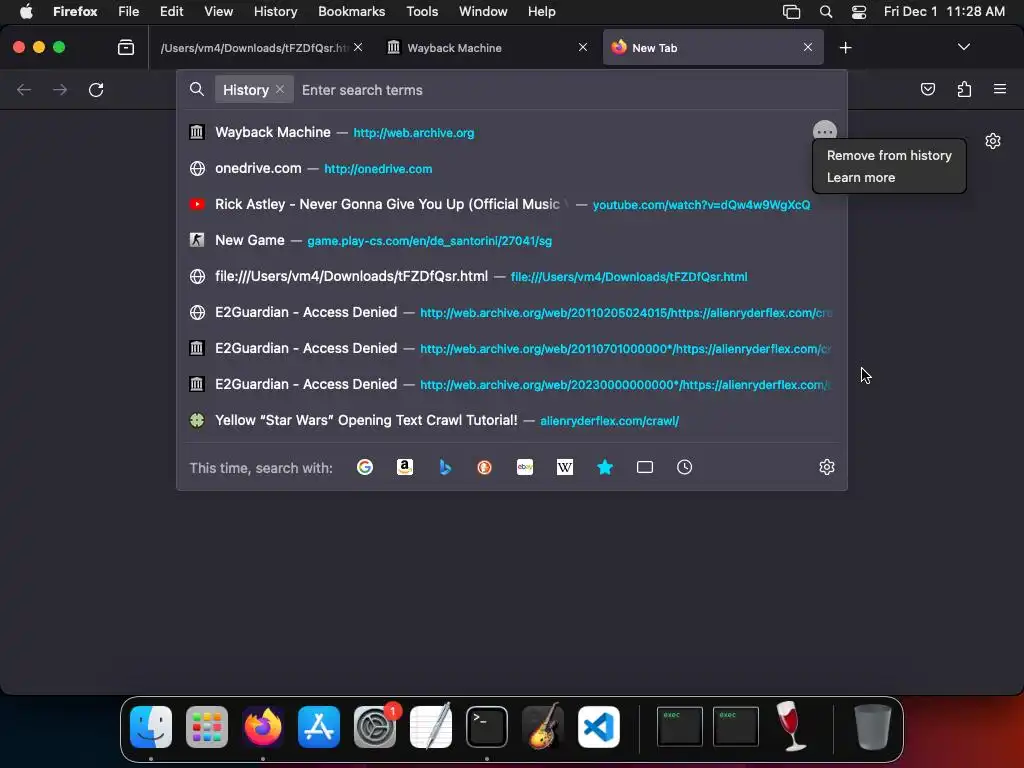Image resolution: width=1024 pixels, height=768 pixels.
Task: Open the Bookmarks menu
Action: (x=351, y=11)
